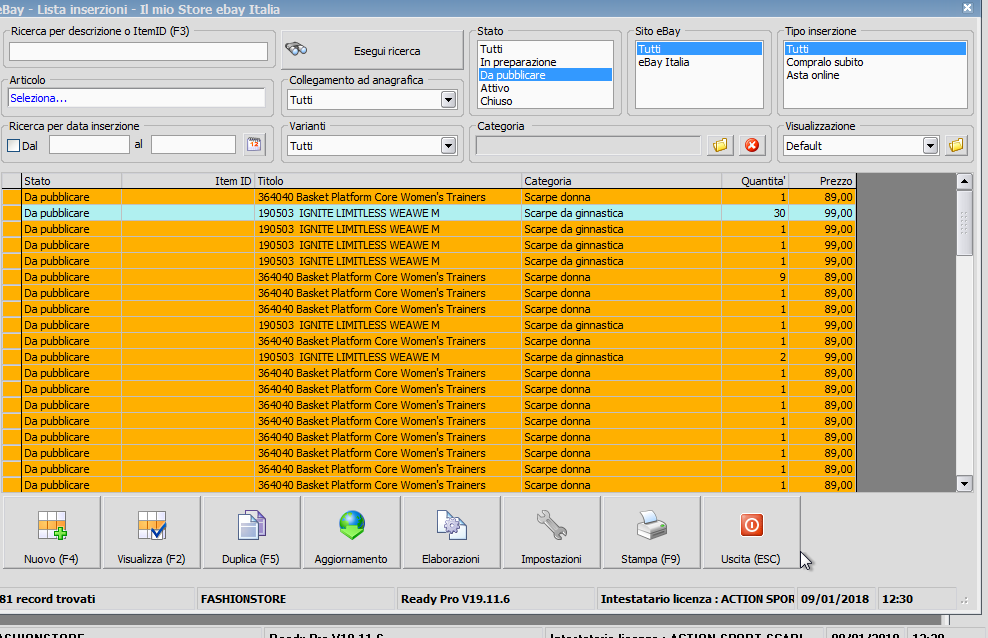Sort by Prezzo column header
Screen dimensions: 988x638
coord(822,181)
